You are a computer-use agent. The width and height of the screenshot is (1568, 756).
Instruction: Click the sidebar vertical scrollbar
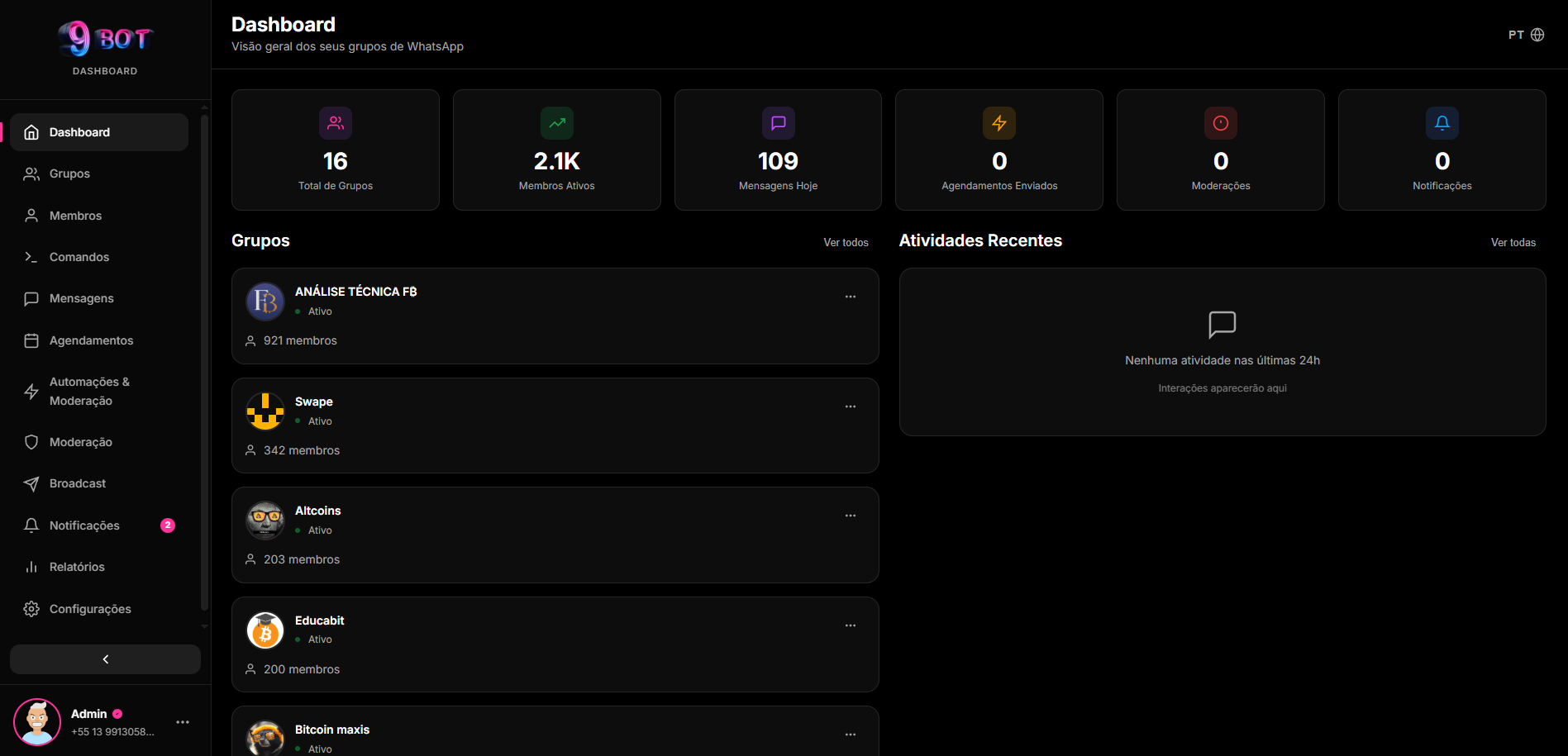204,364
